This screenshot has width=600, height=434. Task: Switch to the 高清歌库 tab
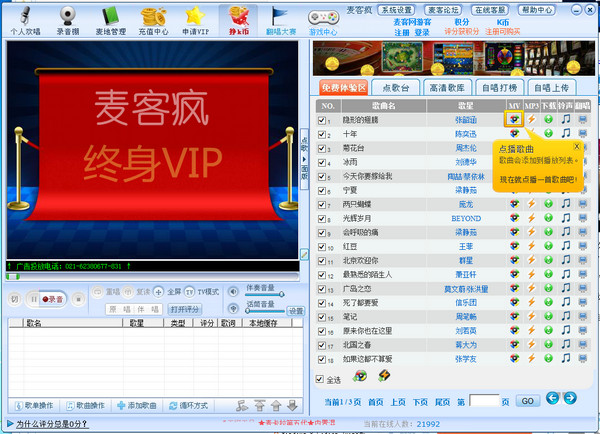pyautogui.click(x=448, y=88)
